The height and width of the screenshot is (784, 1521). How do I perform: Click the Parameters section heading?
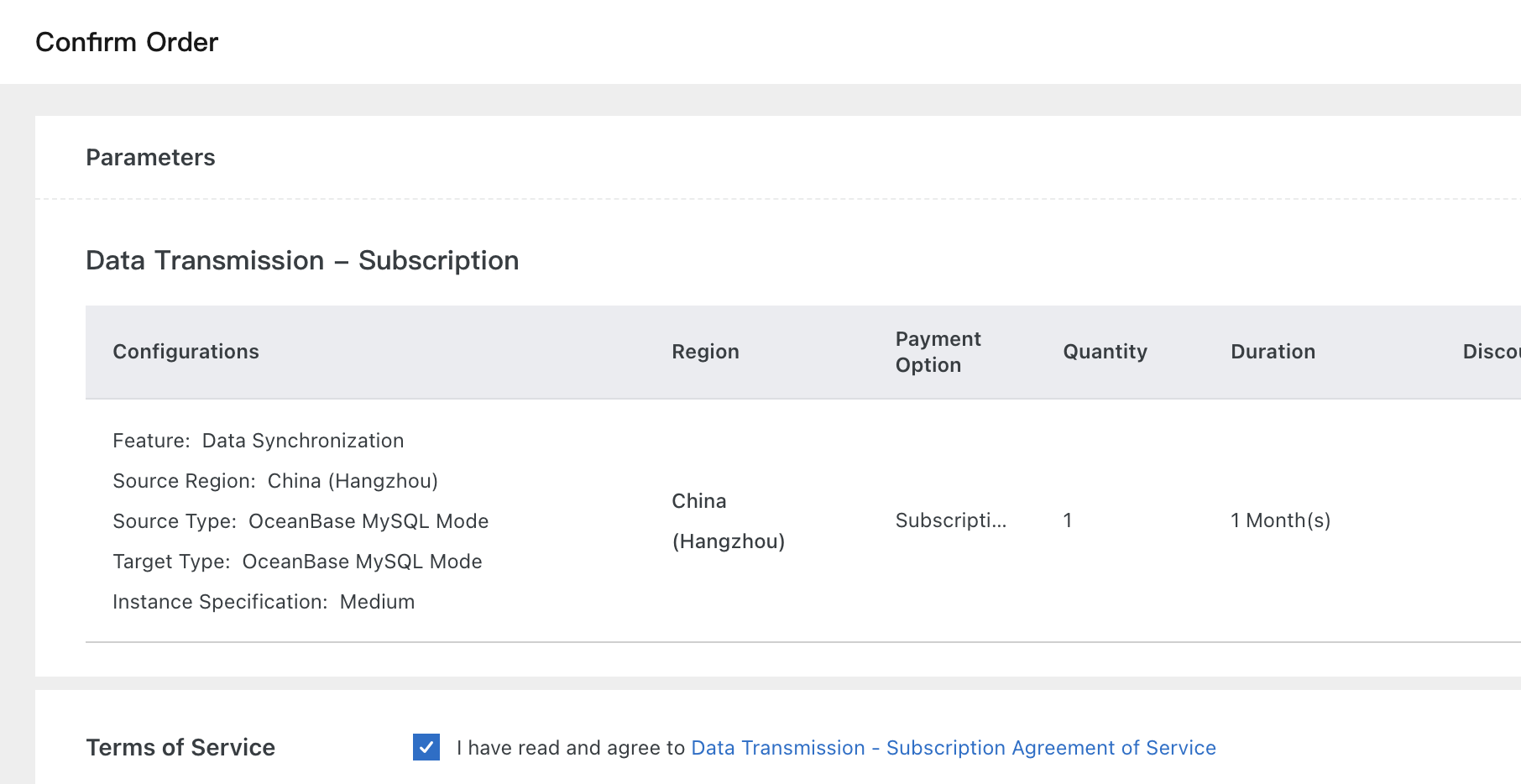pos(150,158)
